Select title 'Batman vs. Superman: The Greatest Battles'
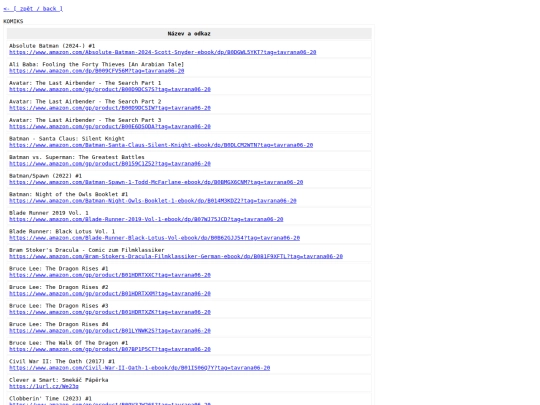The image size is (540, 405). (77, 157)
